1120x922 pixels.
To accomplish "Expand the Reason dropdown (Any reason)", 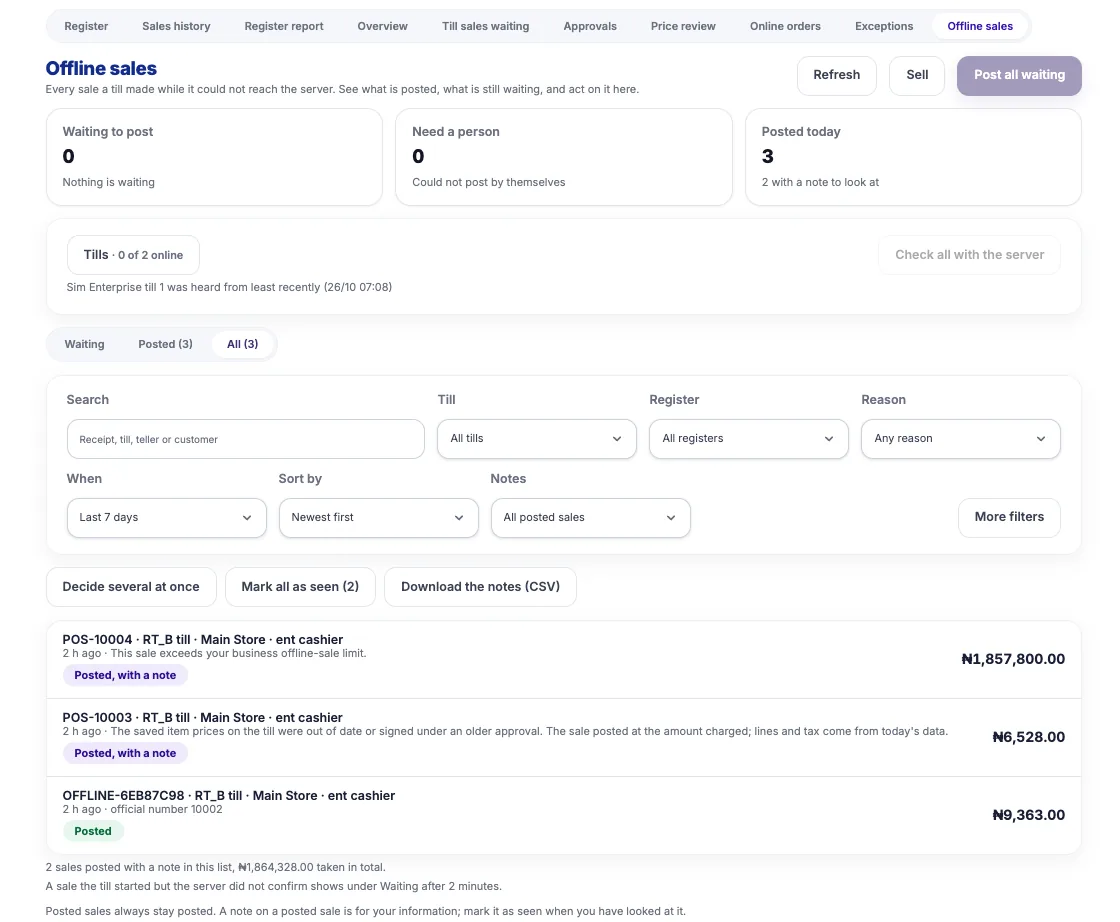I will pos(961,439).
